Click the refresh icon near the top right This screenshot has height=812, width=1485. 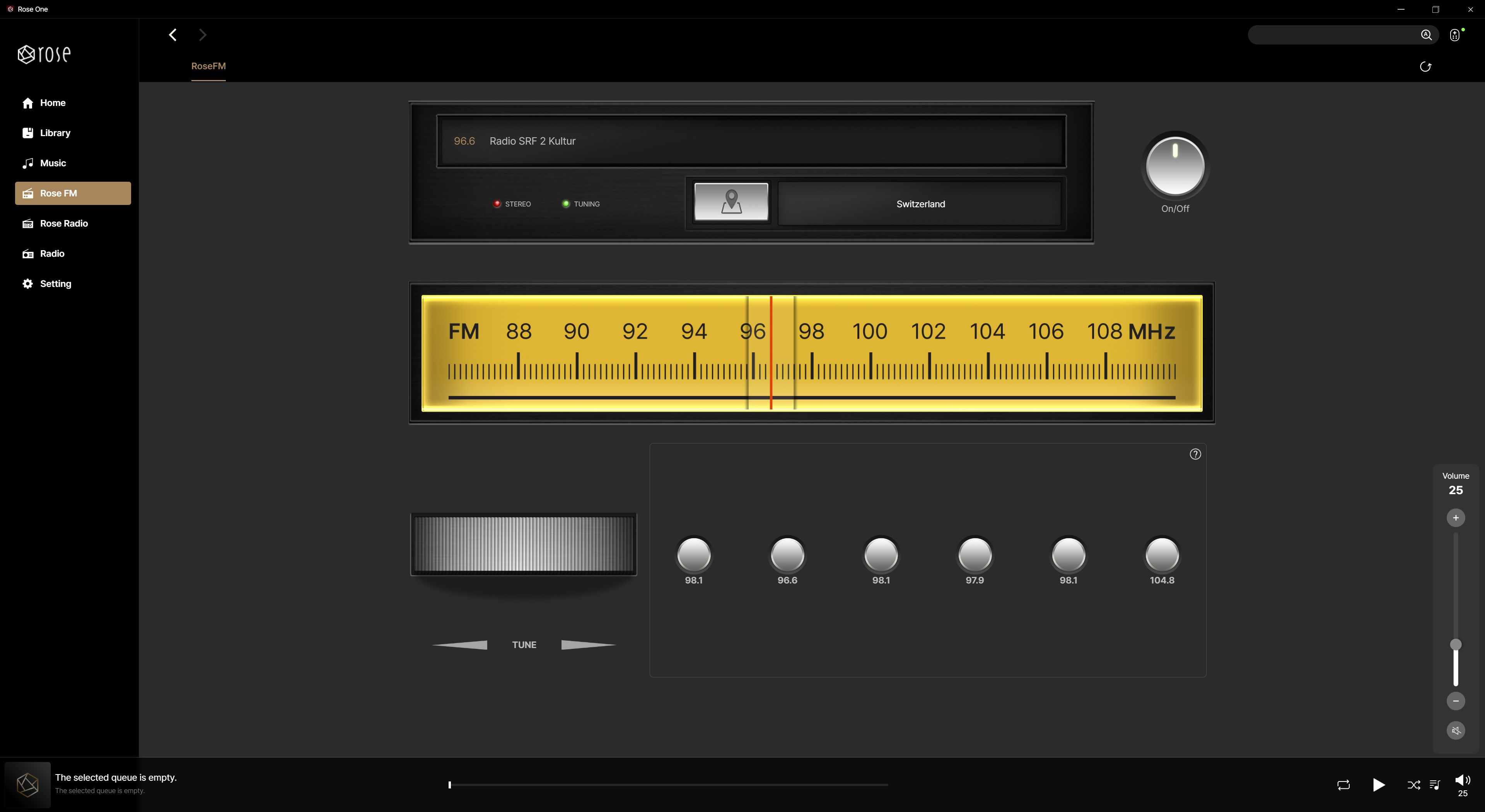1425,67
